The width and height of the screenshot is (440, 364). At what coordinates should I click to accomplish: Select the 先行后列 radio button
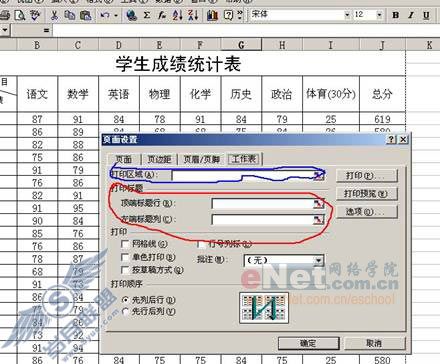125,312
